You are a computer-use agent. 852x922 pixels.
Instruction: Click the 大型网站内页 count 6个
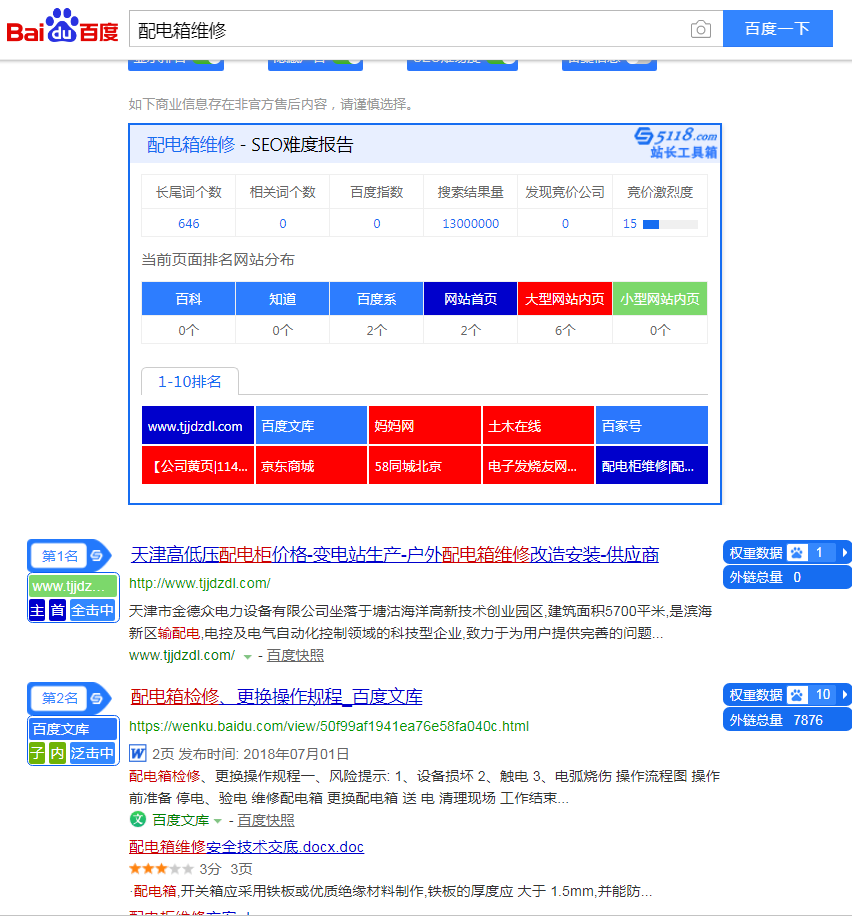click(x=564, y=330)
